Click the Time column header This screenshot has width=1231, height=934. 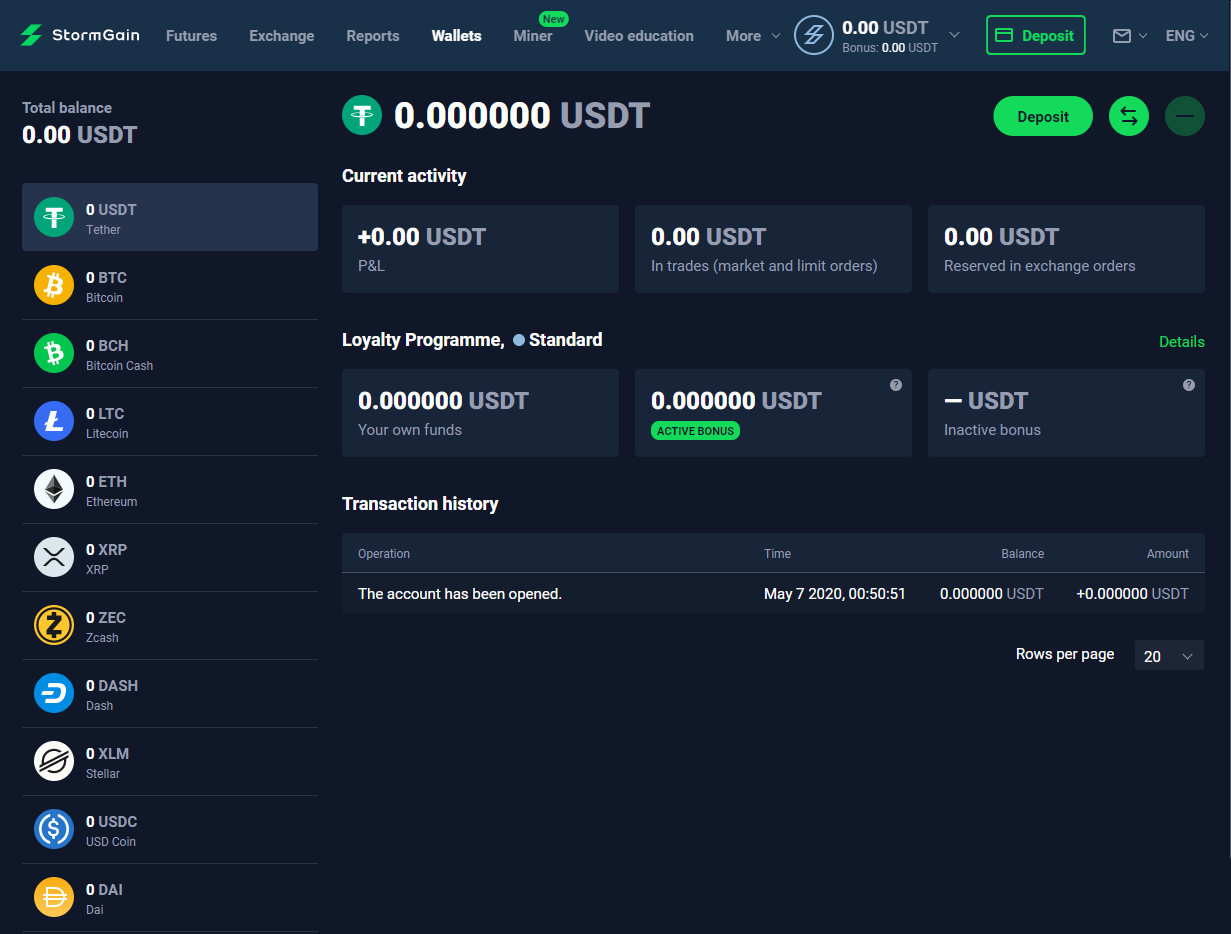[x=777, y=554]
